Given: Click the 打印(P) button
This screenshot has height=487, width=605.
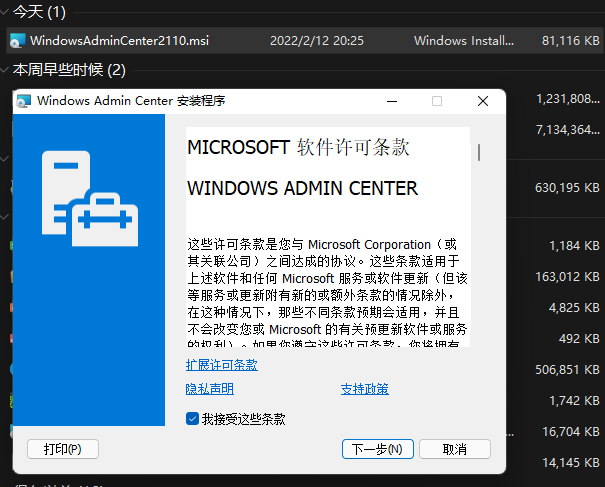Looking at the screenshot, I should pyautogui.click(x=63, y=449).
